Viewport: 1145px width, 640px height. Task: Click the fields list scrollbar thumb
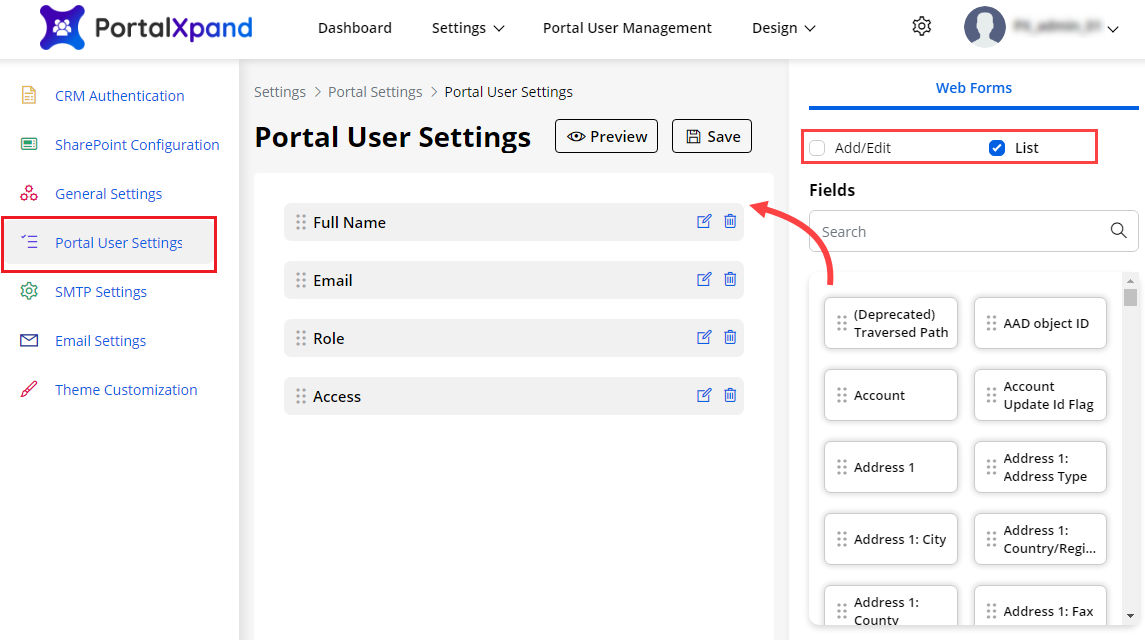(1130, 297)
